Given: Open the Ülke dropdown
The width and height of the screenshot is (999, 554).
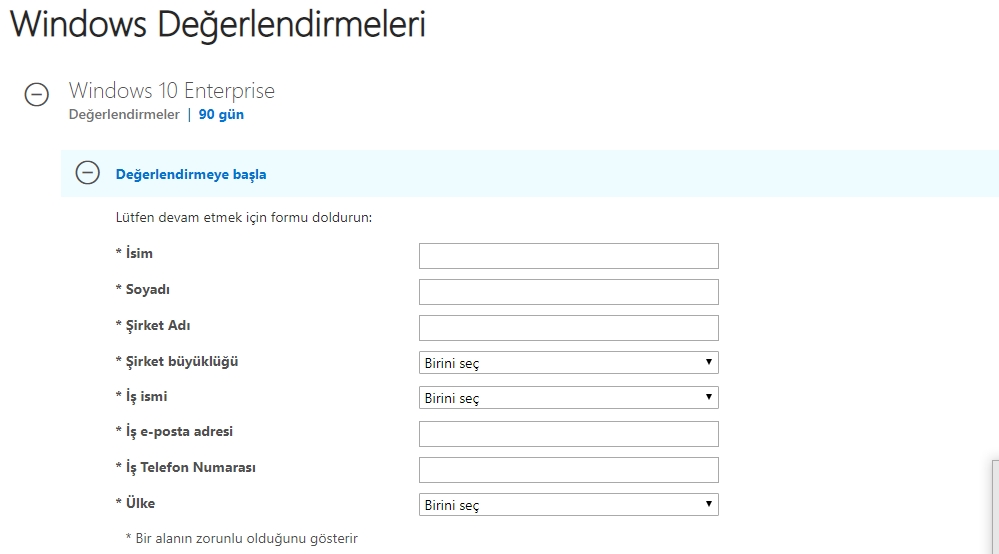Looking at the screenshot, I should tap(568, 505).
